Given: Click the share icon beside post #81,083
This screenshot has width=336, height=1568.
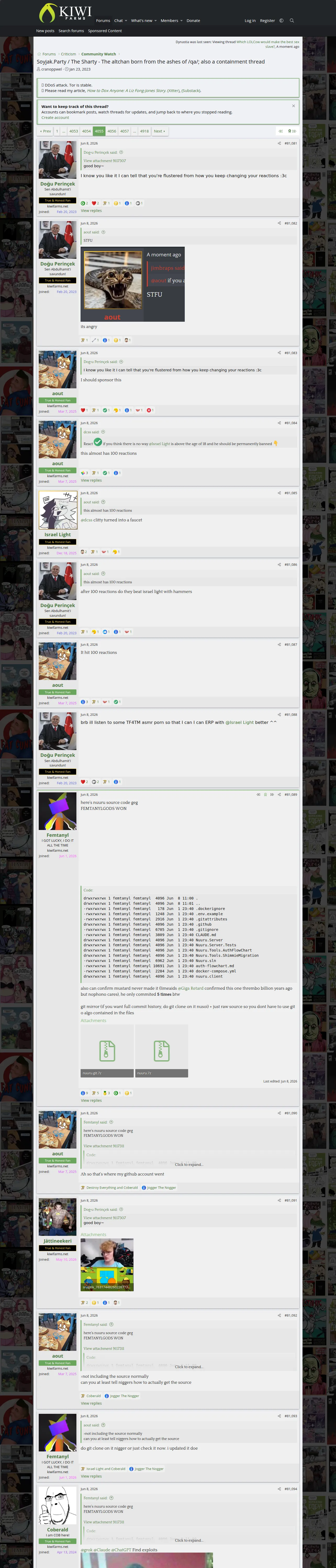Looking at the screenshot, I should tap(279, 353).
